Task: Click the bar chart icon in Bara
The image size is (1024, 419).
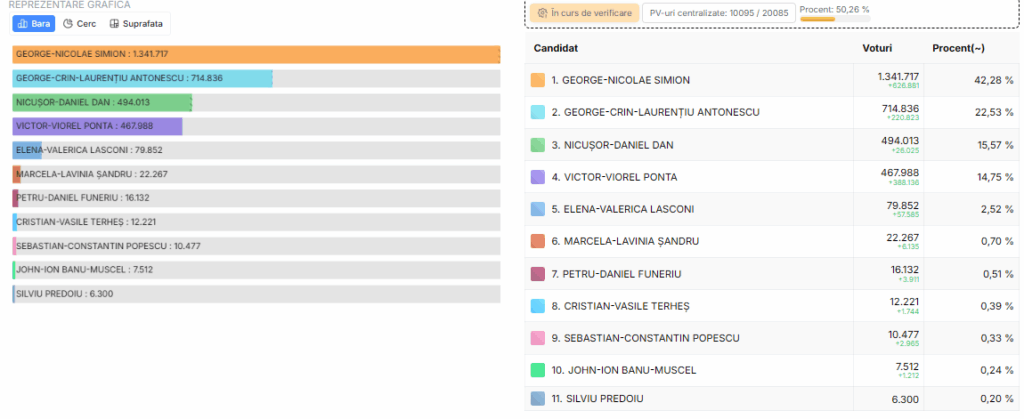Action: tap(23, 23)
